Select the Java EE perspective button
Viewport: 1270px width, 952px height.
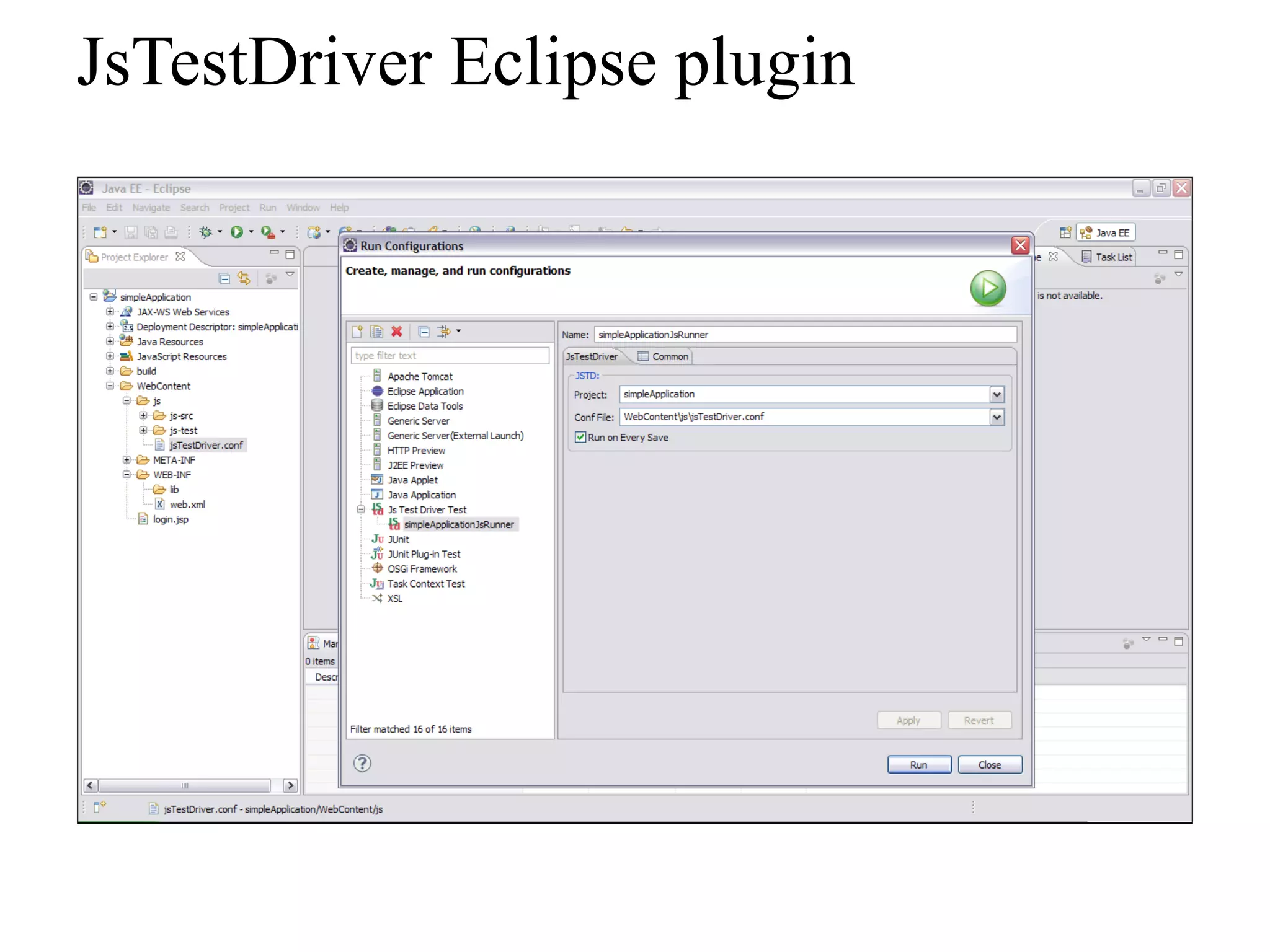point(1105,232)
